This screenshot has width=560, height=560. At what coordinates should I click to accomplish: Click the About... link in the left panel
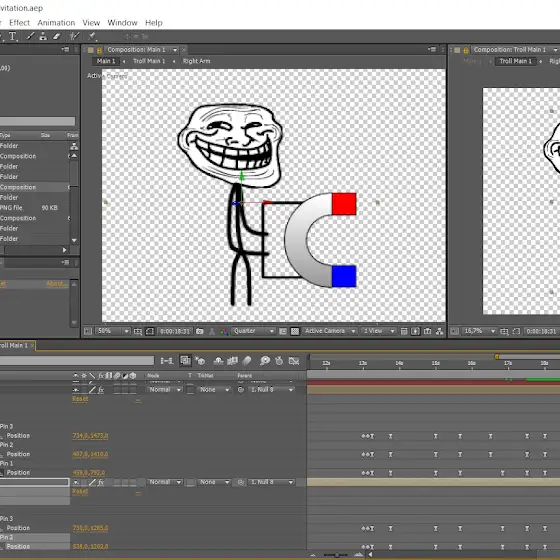[x=56, y=284]
